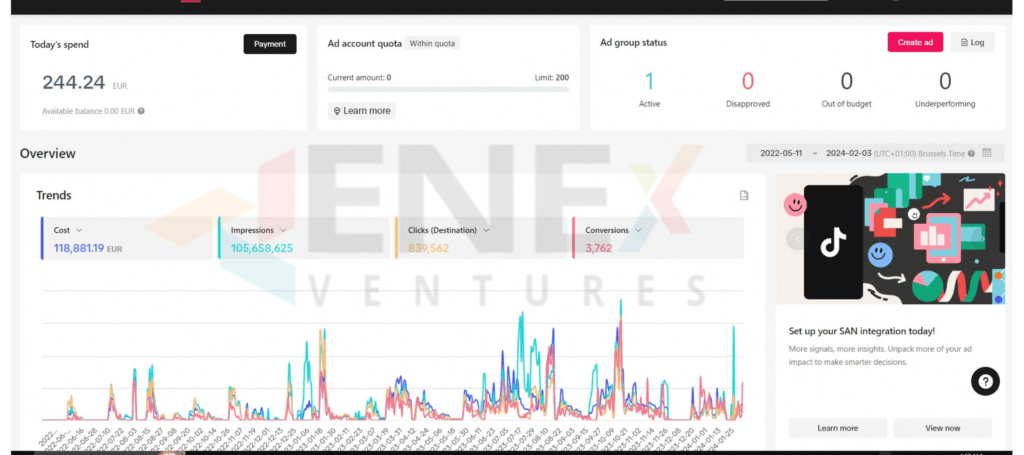1024x455 pixels.
Task: Click the Overview heading
Action: pyautogui.click(x=48, y=154)
